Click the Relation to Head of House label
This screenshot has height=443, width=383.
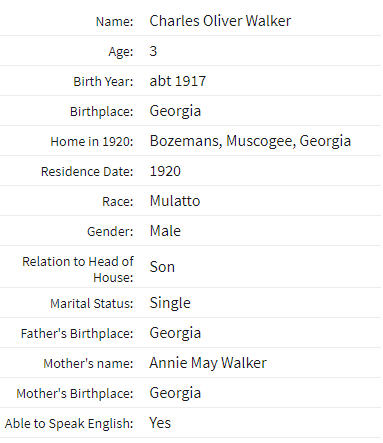(x=78, y=269)
